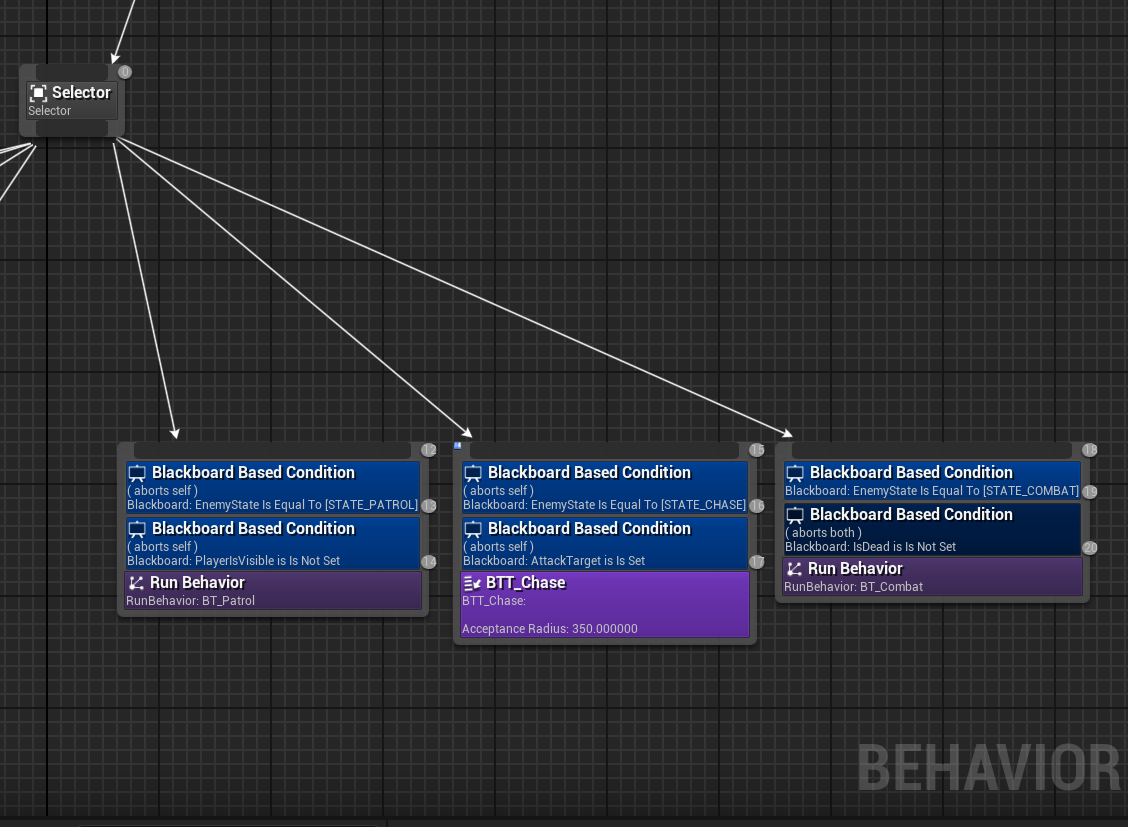This screenshot has height=827, width=1128.
Task: Select the IsDead Is Not Set condition text
Action: pos(870,547)
